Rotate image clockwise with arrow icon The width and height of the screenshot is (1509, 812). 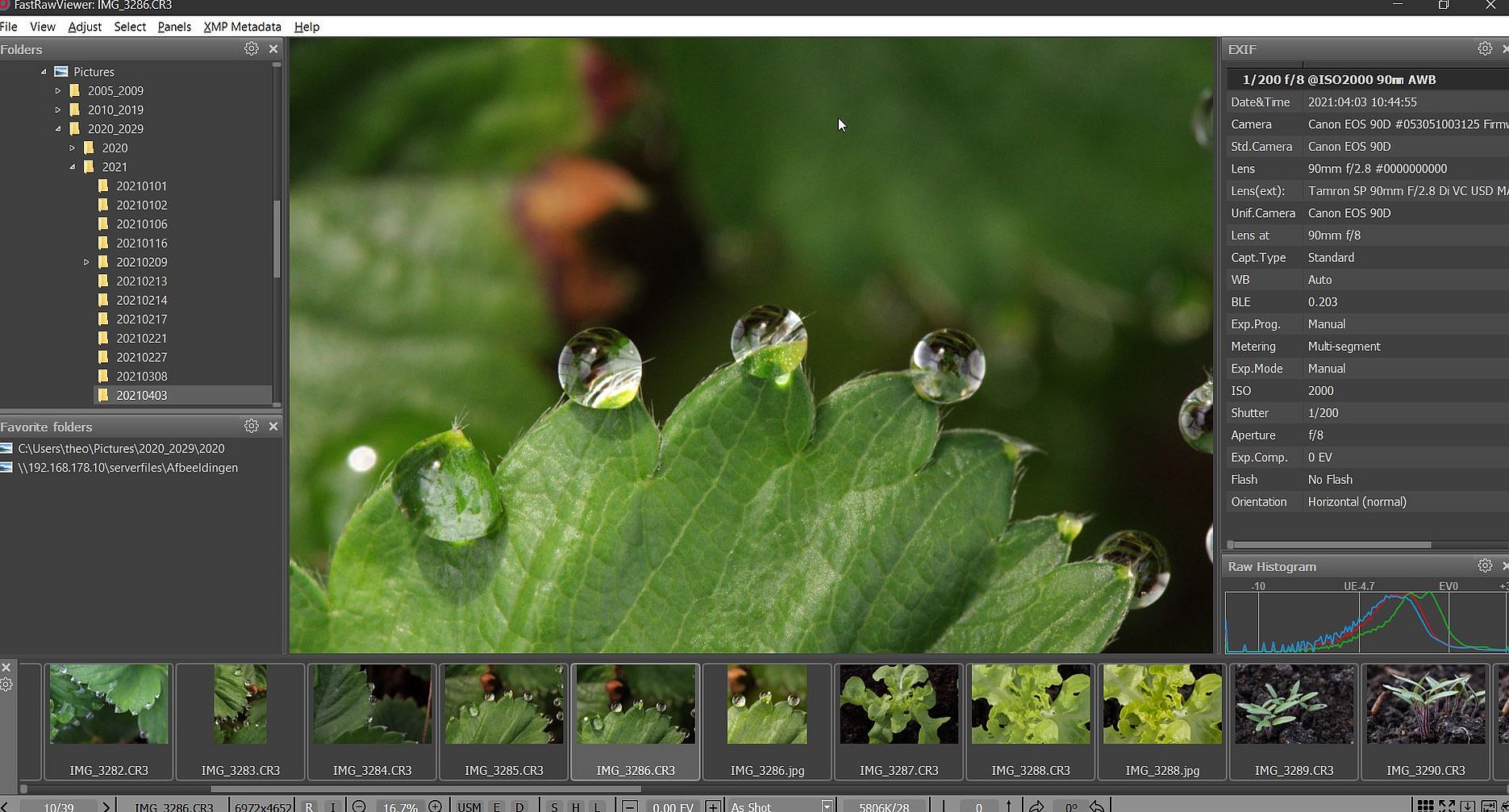point(1036,806)
